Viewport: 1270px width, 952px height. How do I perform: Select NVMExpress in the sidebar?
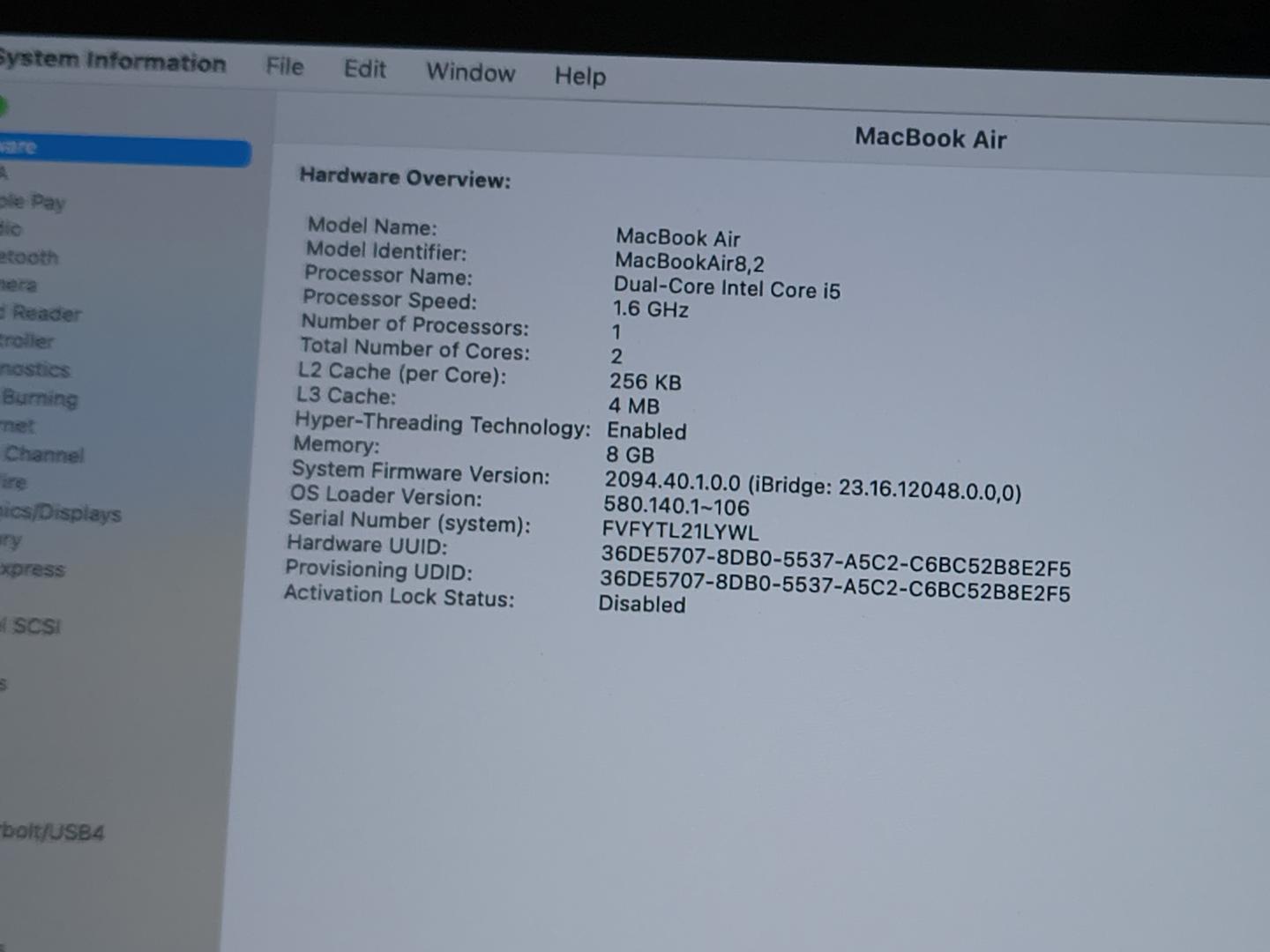[33, 569]
